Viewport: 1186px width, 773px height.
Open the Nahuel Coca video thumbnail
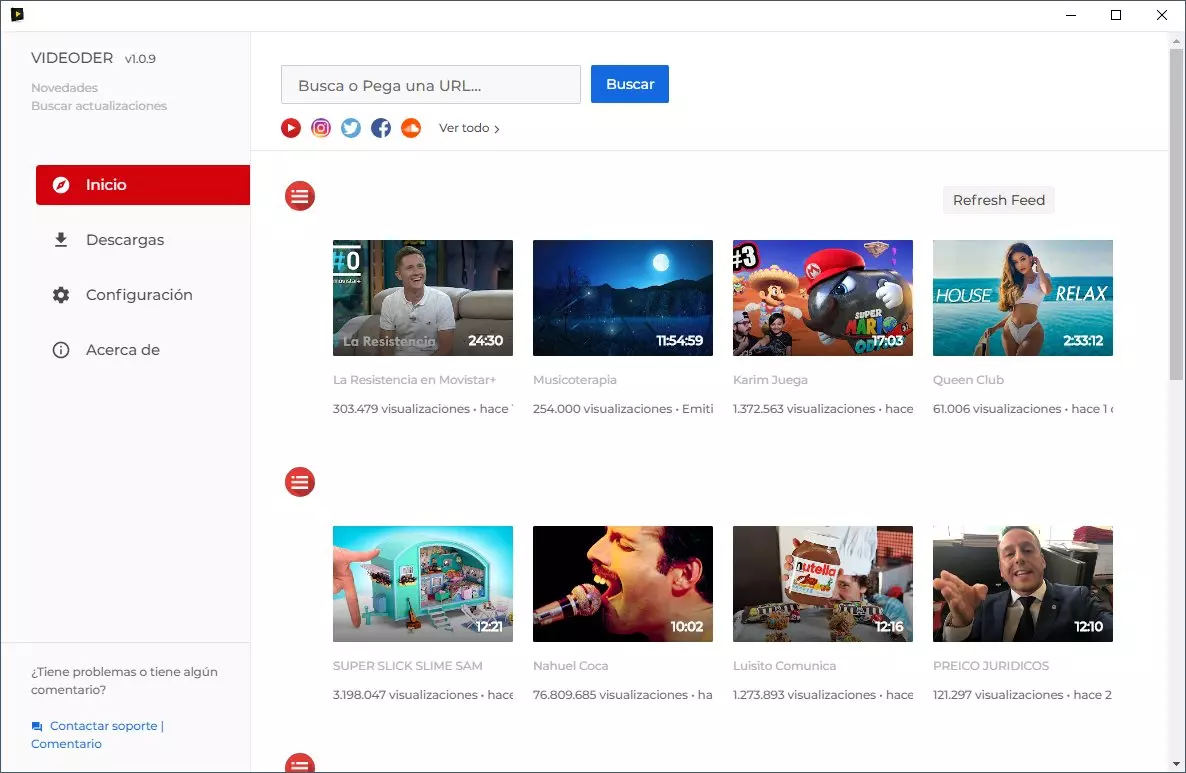(x=622, y=584)
